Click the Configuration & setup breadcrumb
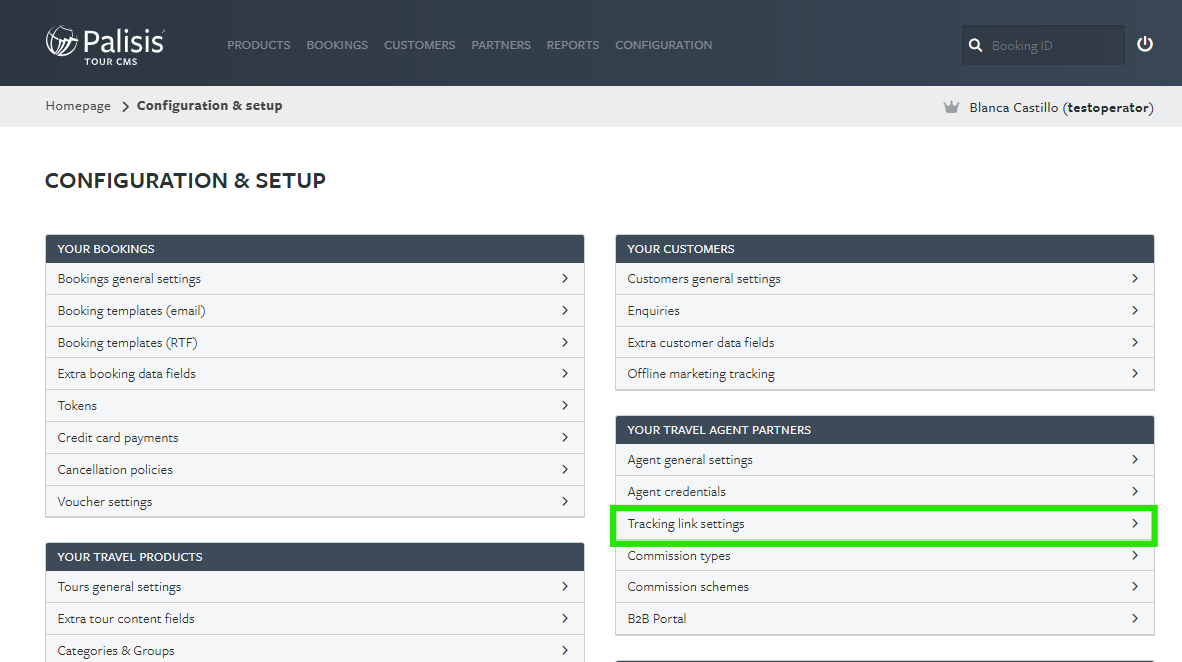 click(210, 106)
